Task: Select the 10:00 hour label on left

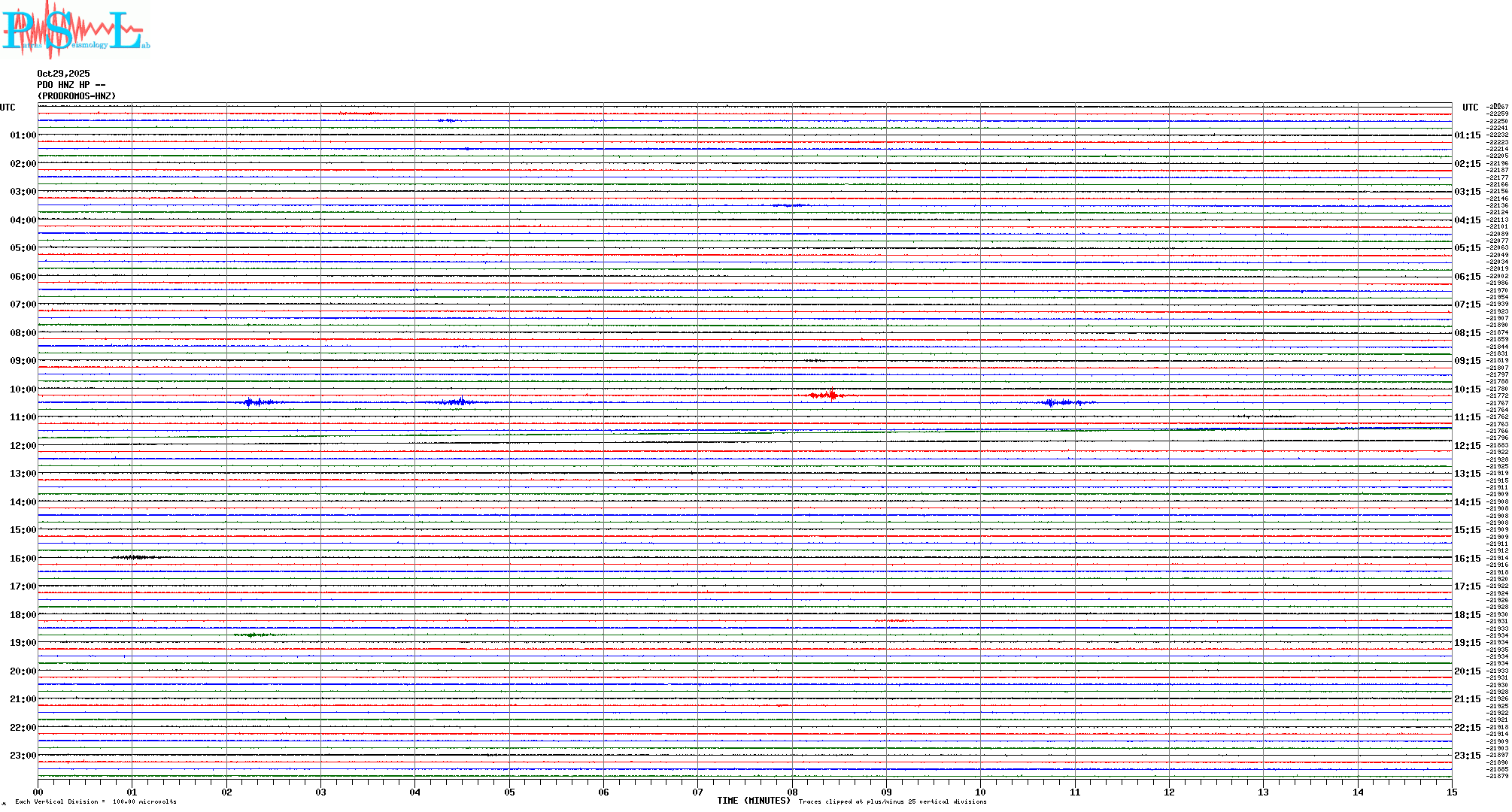Action: coord(23,389)
